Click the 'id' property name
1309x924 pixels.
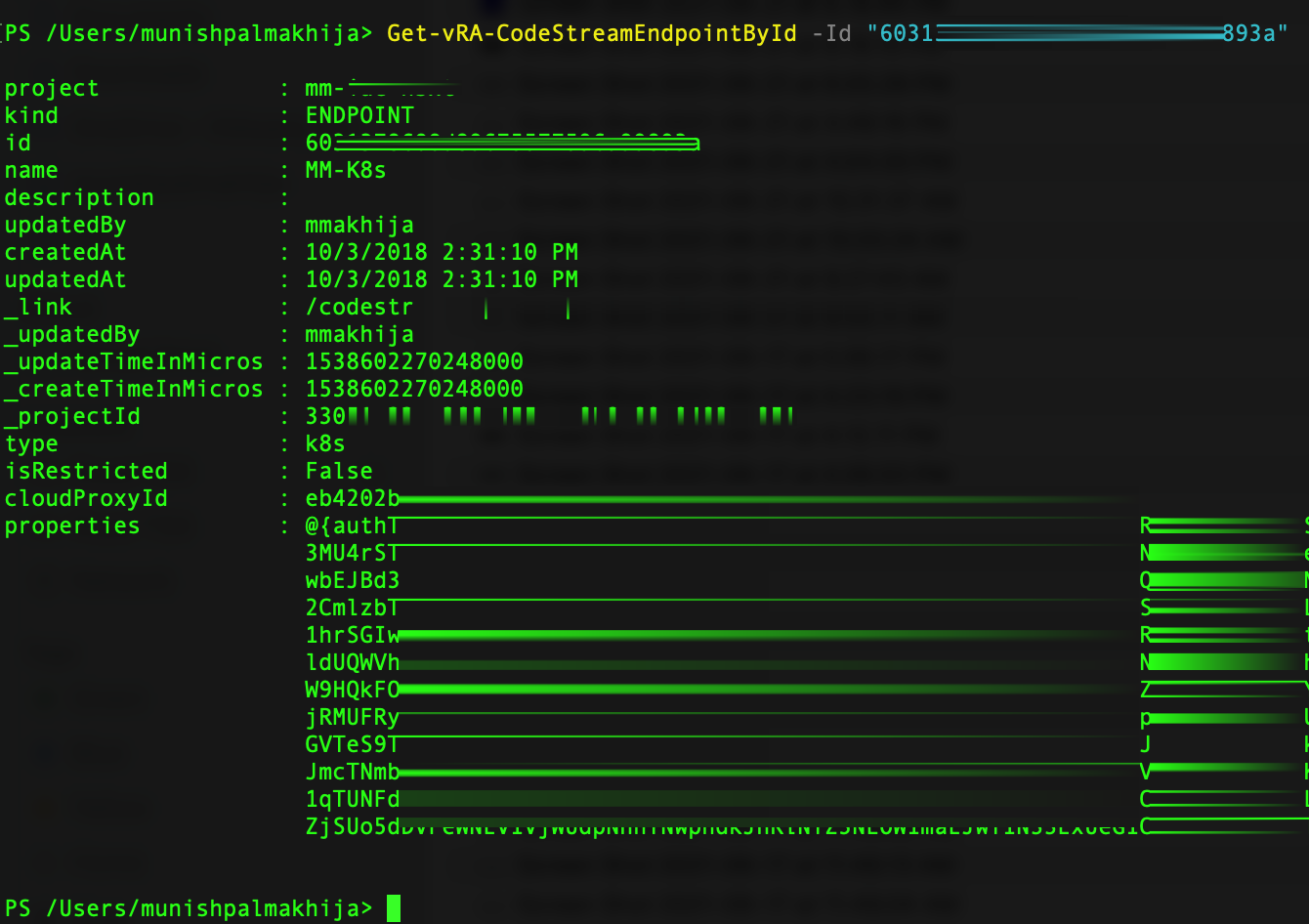pyautogui.click(x=18, y=143)
